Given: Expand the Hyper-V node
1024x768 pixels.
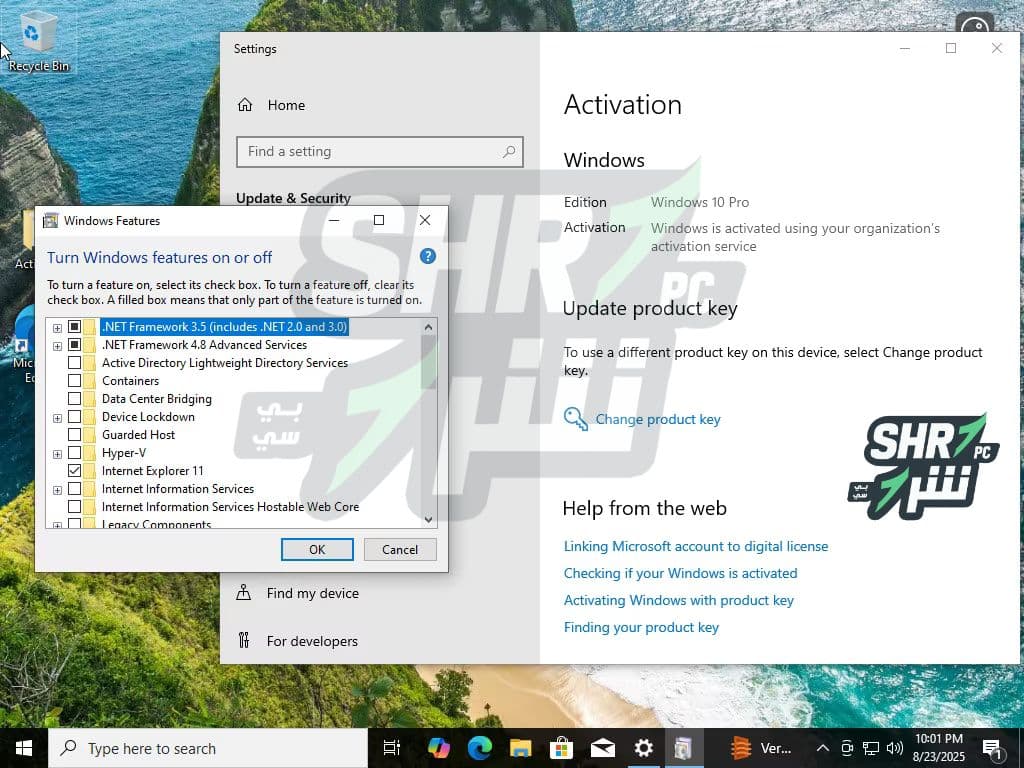Looking at the screenshot, I should [x=57, y=454].
